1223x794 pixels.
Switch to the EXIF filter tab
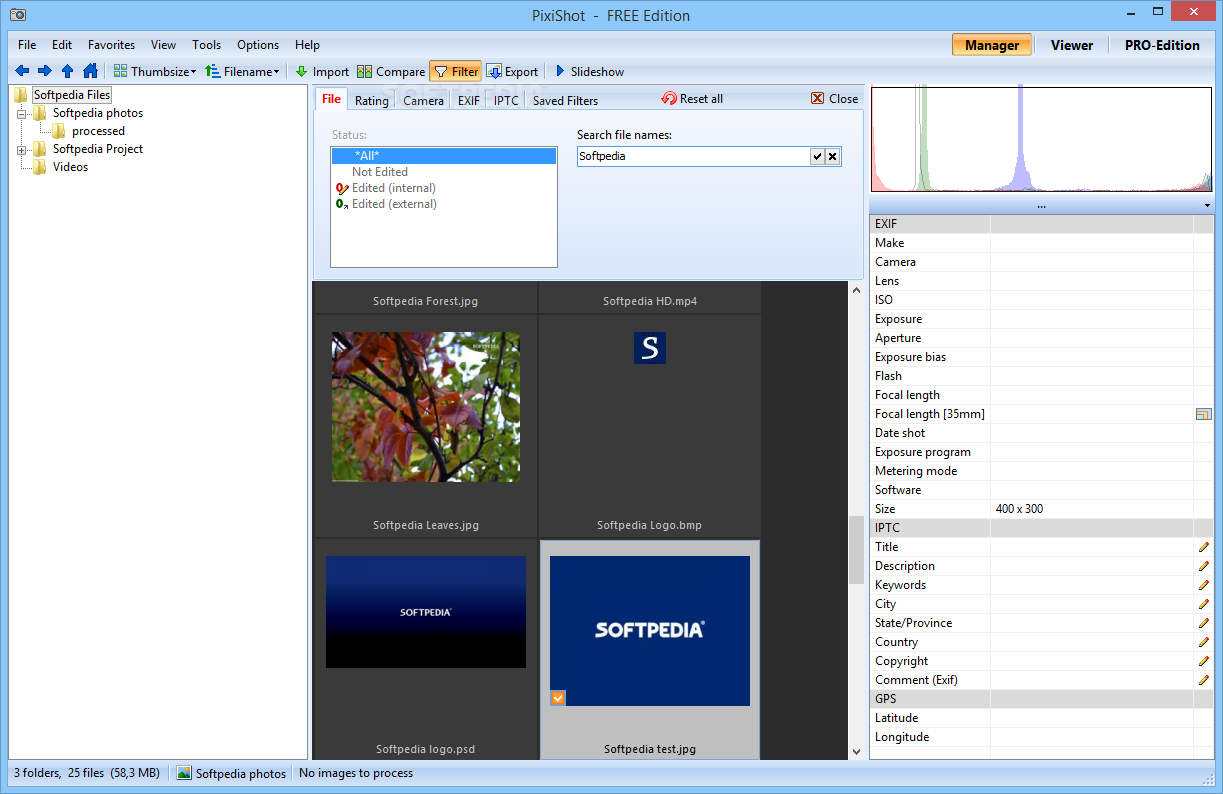point(468,100)
